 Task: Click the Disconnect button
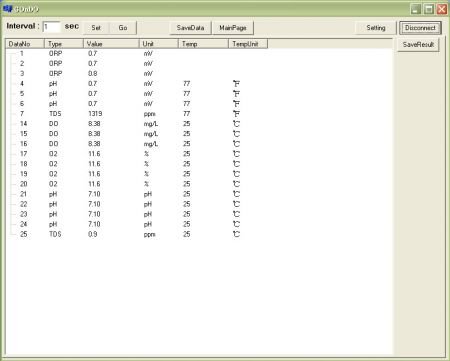[420, 28]
